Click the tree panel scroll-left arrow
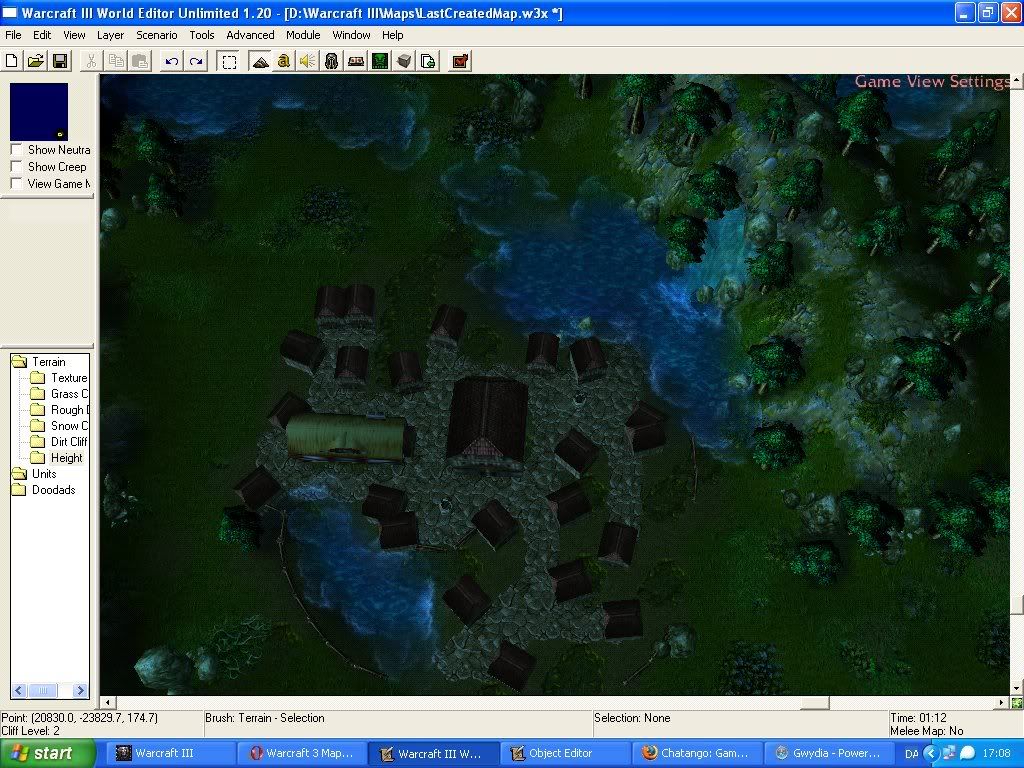 pos(18,690)
